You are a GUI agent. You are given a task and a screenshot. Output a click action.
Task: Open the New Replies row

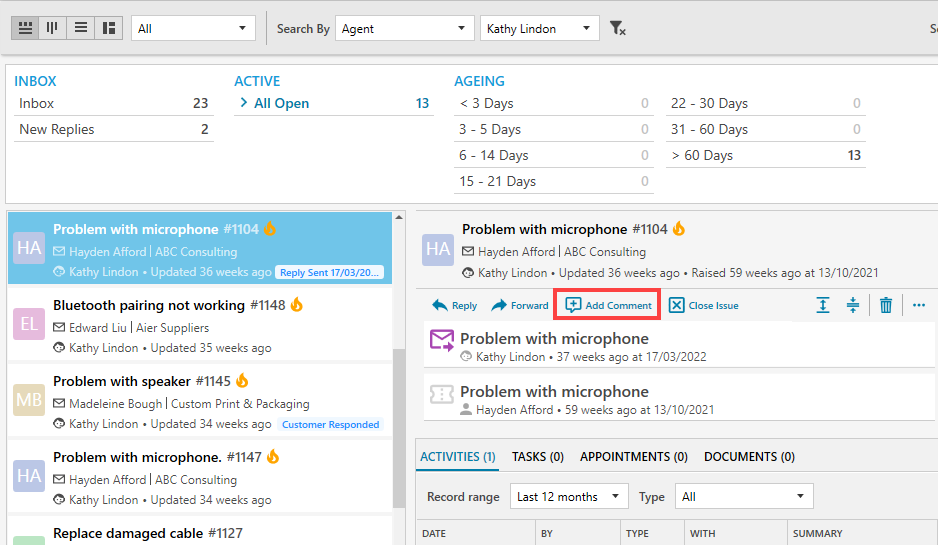tap(114, 129)
